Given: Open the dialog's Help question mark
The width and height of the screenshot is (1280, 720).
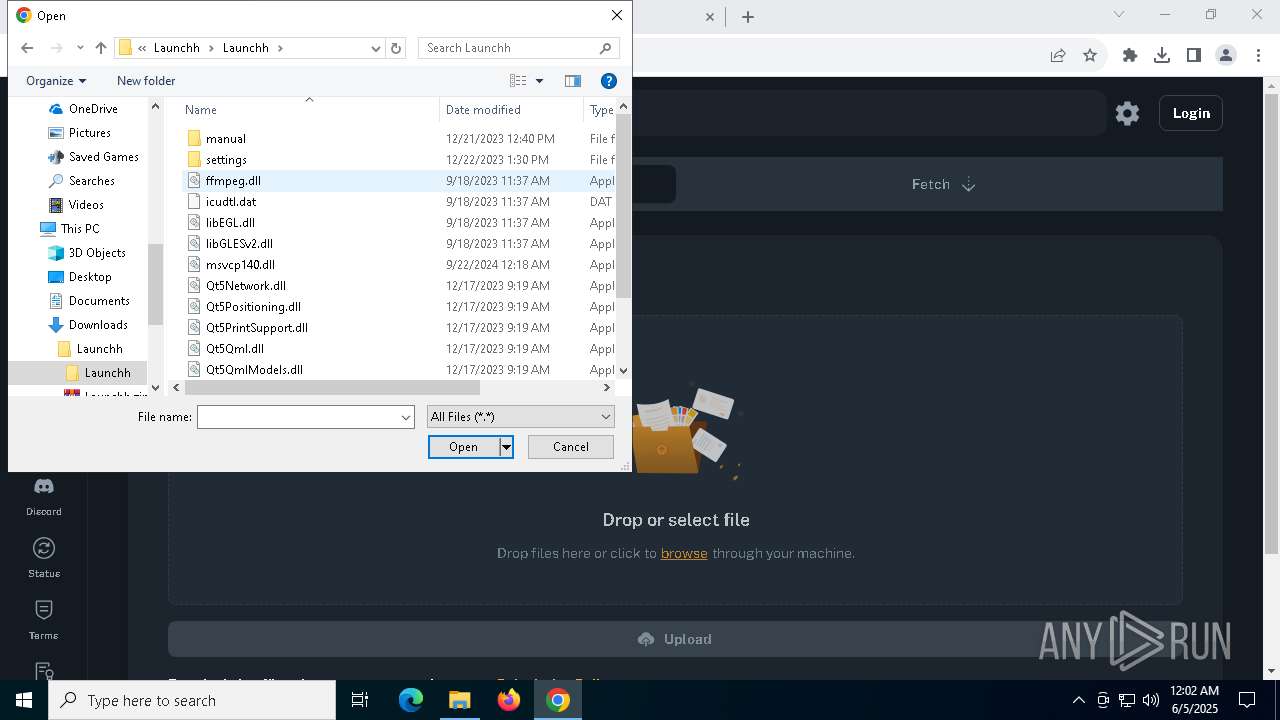Looking at the screenshot, I should 608,81.
